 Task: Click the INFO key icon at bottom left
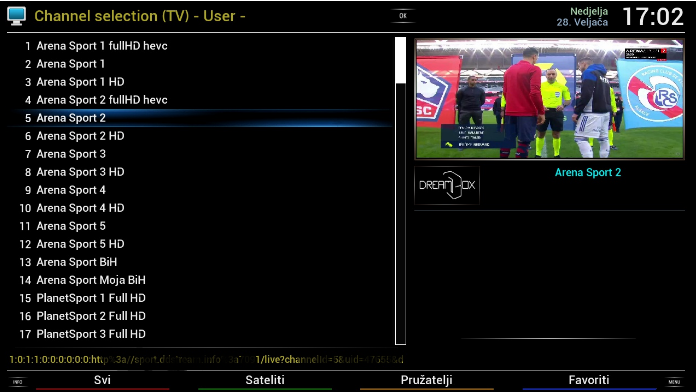18,382
